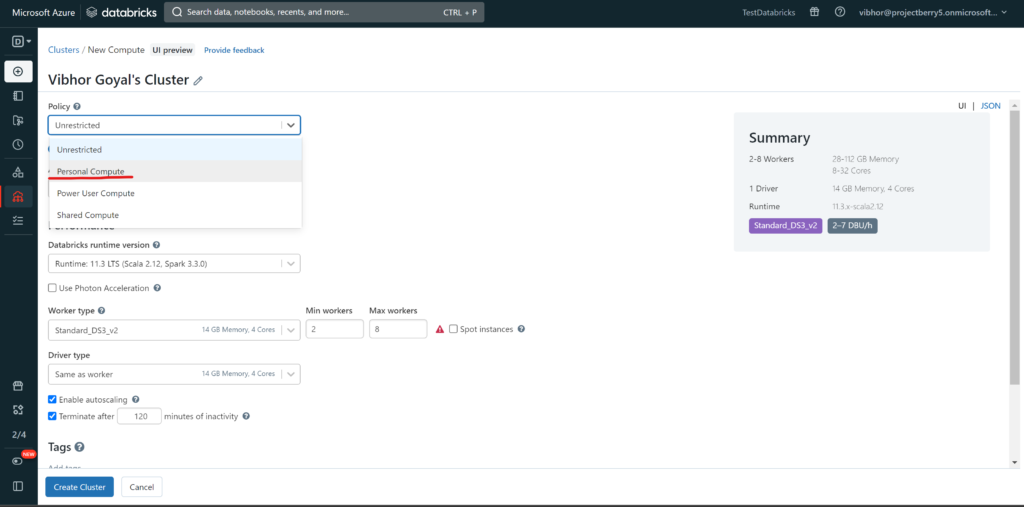This screenshot has width=1024, height=507.
Task: Select Power User Compute policy option
Action: [x=175, y=193]
